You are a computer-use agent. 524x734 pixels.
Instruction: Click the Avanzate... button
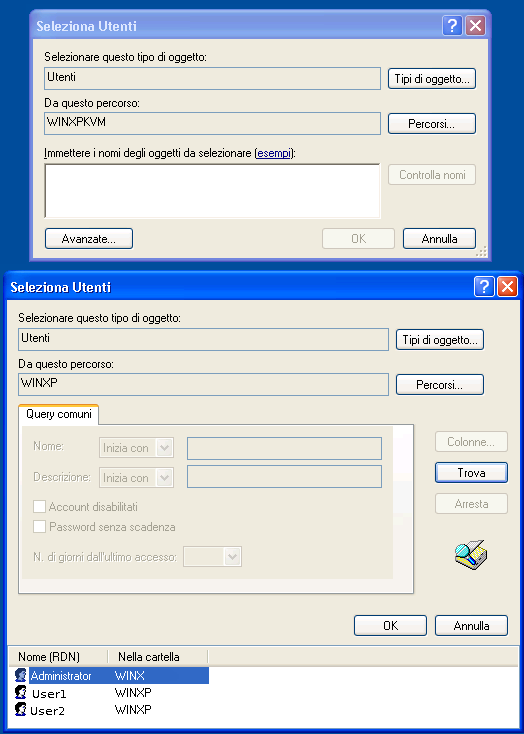(89, 239)
